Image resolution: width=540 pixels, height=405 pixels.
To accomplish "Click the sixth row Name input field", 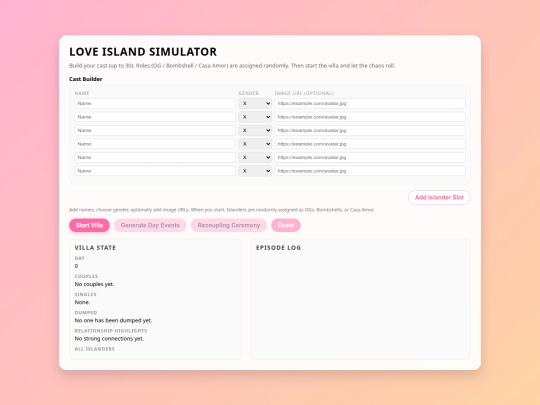I will [x=155, y=171].
